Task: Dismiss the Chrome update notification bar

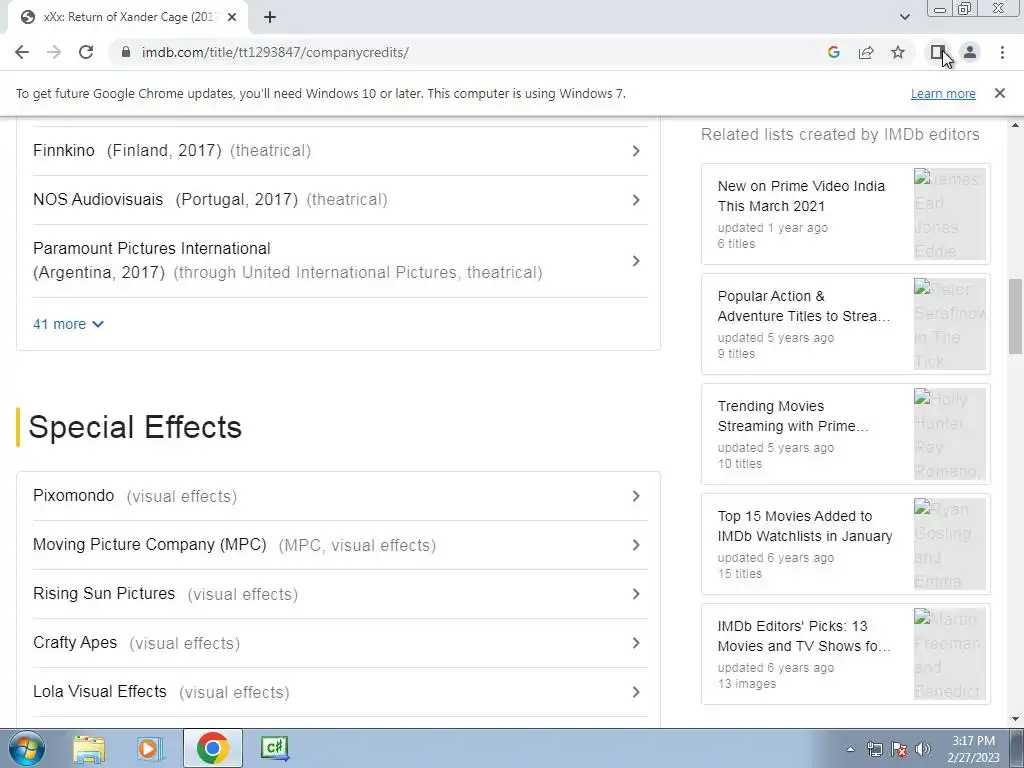Action: point(999,93)
